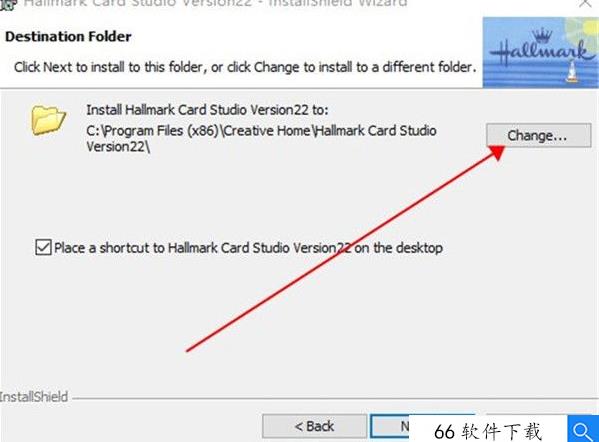This screenshot has height=442, width=599.
Task: Click the red arrowhead pointing at Change
Action: [497, 152]
